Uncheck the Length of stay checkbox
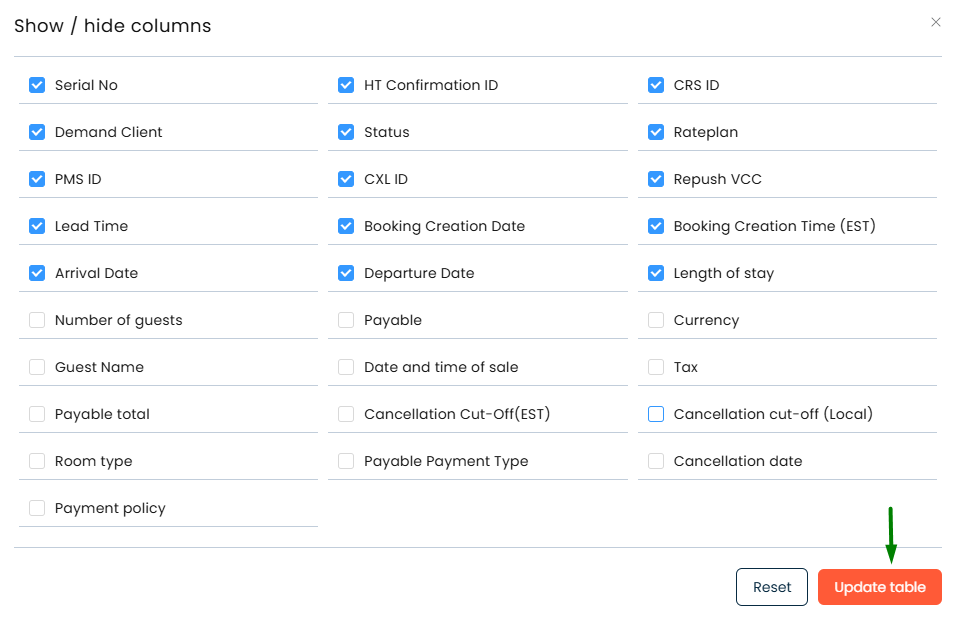 [x=656, y=273]
